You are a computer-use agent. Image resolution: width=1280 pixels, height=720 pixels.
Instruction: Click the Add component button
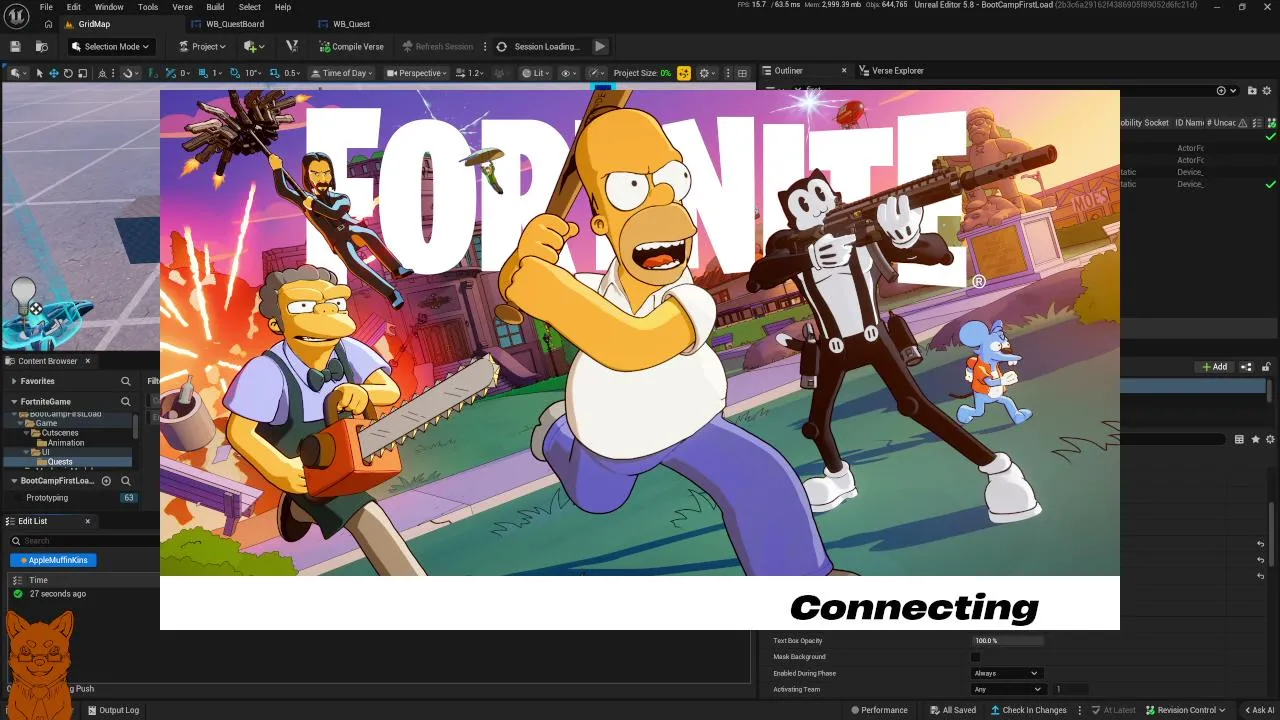coord(1214,367)
